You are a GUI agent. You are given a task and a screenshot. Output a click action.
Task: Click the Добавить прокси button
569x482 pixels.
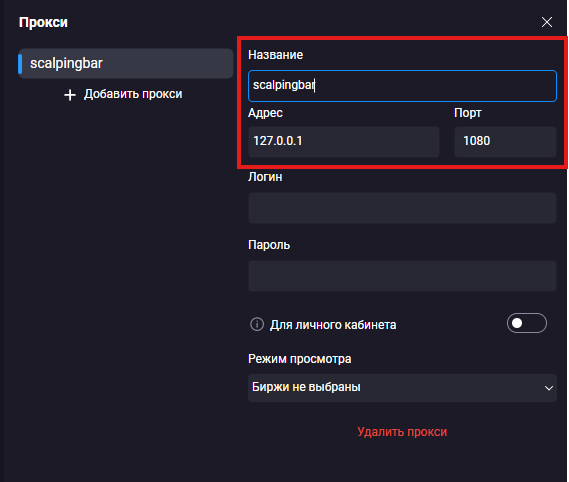tap(123, 94)
